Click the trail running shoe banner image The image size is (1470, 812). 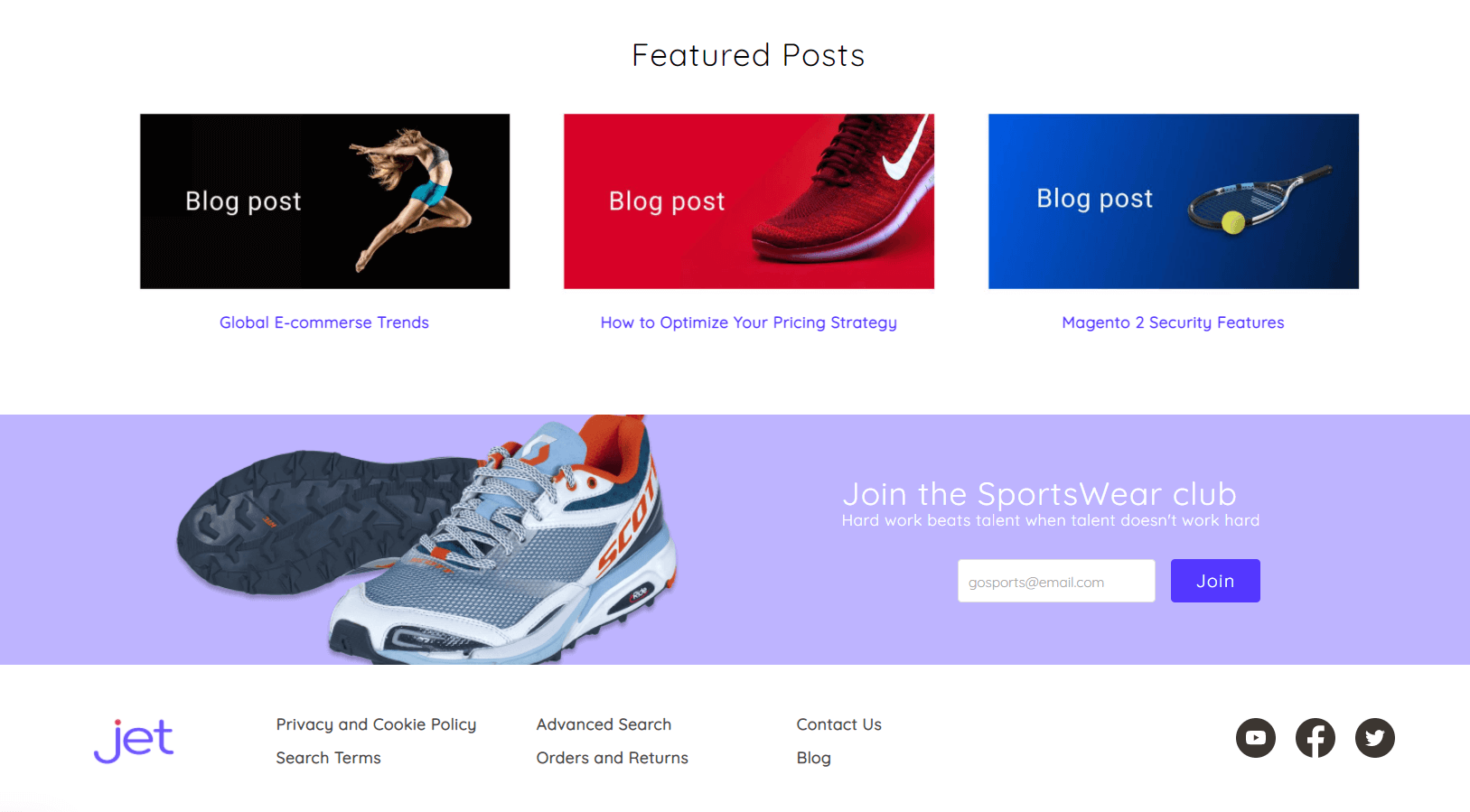[x=426, y=540]
